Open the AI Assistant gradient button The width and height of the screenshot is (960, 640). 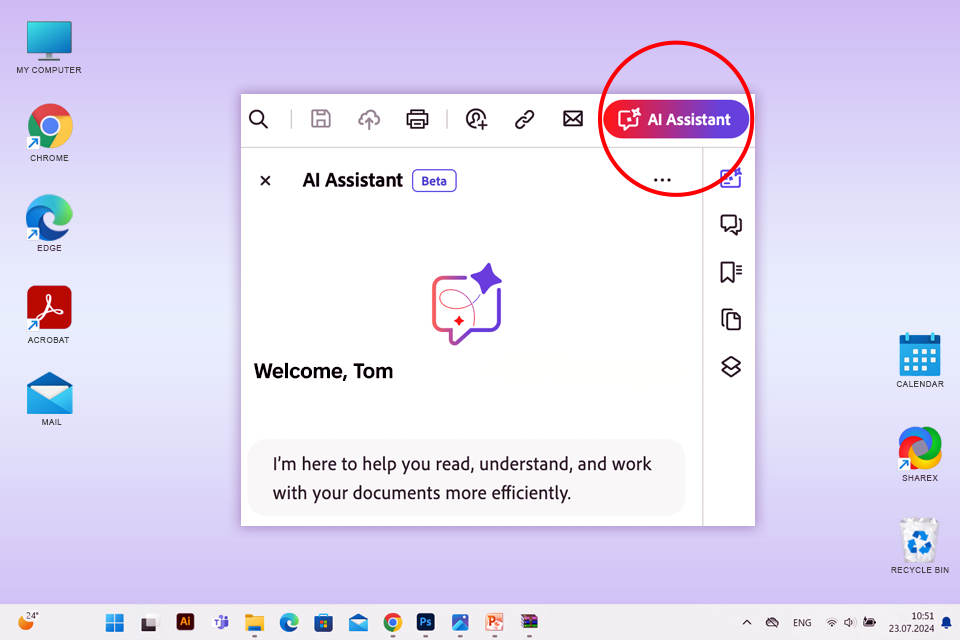pos(676,119)
